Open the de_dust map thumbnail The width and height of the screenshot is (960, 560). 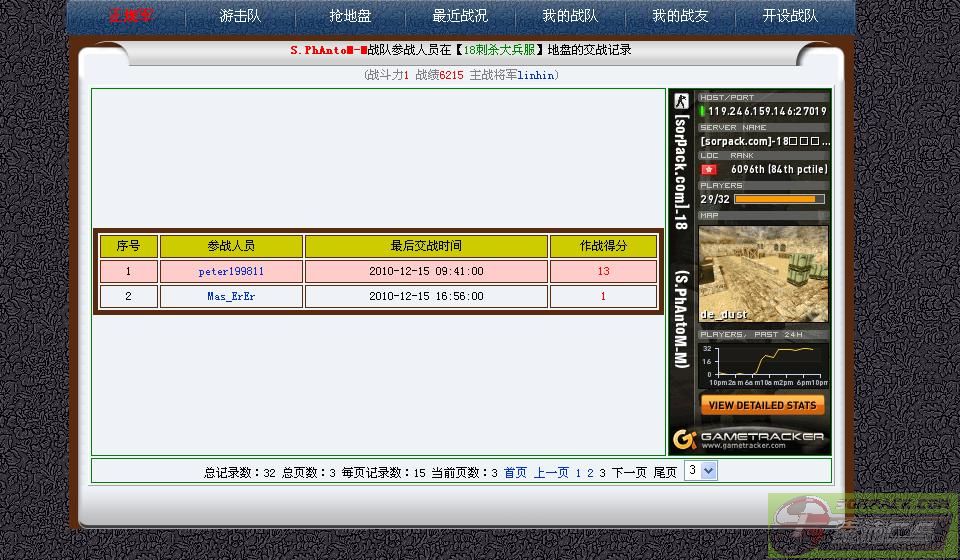click(x=763, y=273)
